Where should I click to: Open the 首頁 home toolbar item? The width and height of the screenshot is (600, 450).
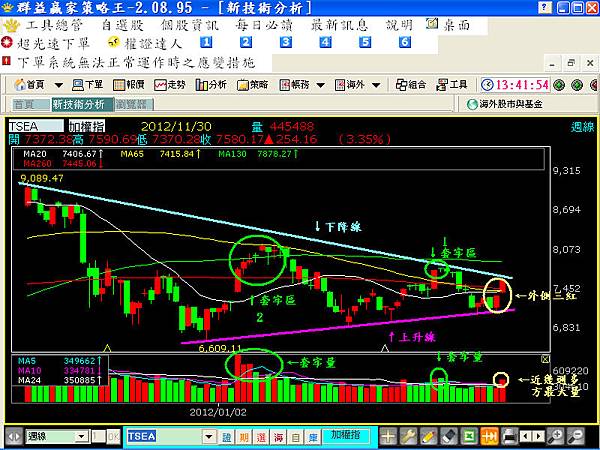(29, 85)
